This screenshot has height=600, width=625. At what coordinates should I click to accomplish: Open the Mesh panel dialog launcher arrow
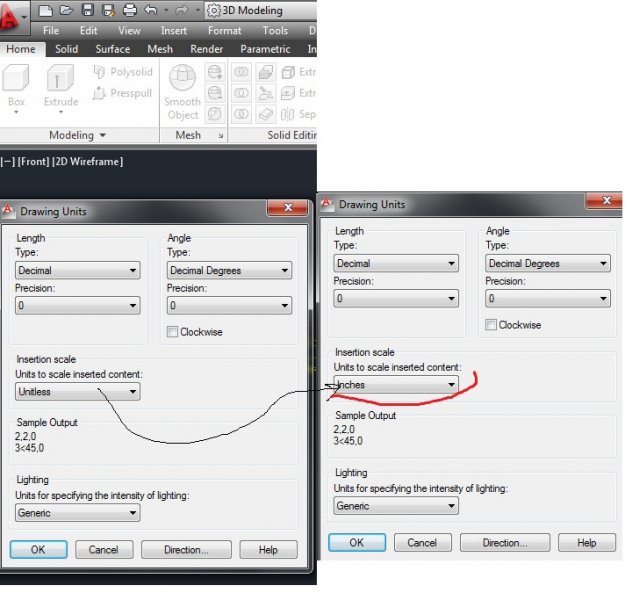[x=220, y=136]
